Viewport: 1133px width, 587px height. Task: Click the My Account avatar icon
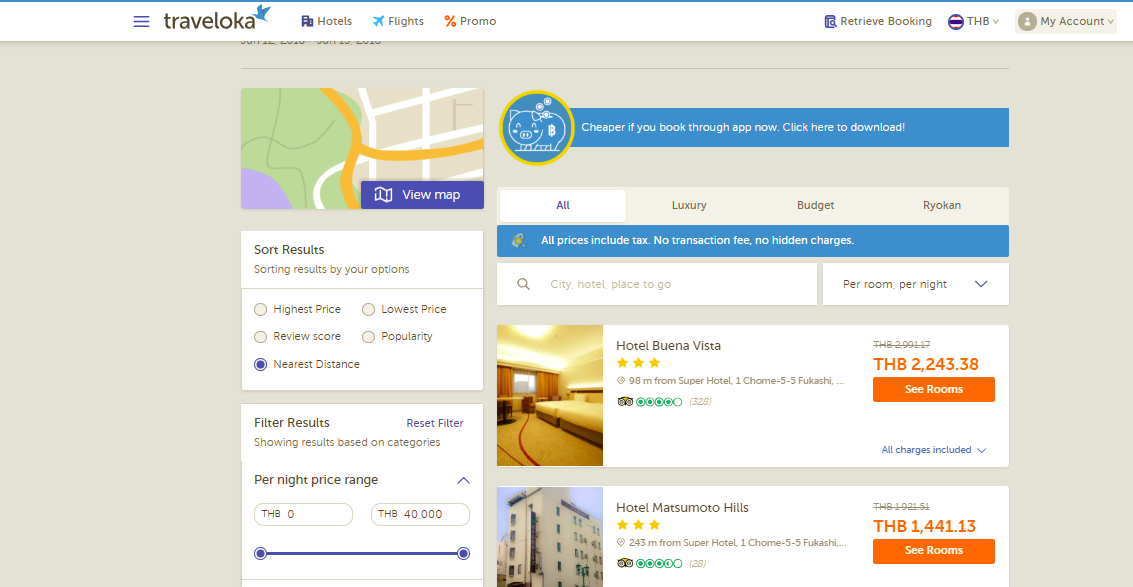[1027, 22]
